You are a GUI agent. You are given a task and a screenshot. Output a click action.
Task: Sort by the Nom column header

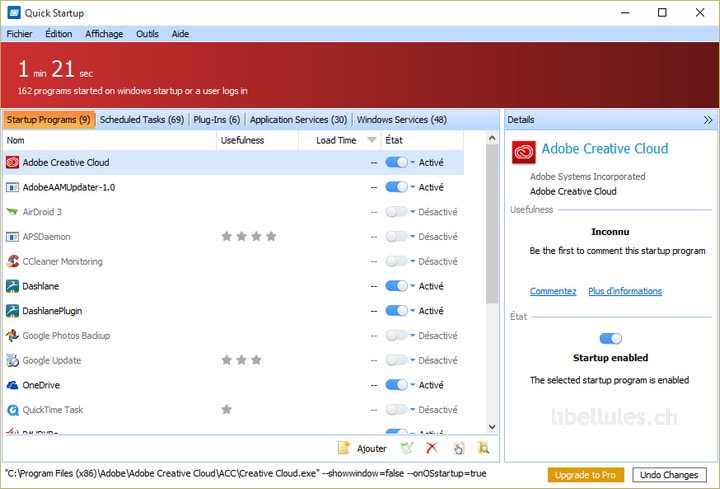pos(110,140)
